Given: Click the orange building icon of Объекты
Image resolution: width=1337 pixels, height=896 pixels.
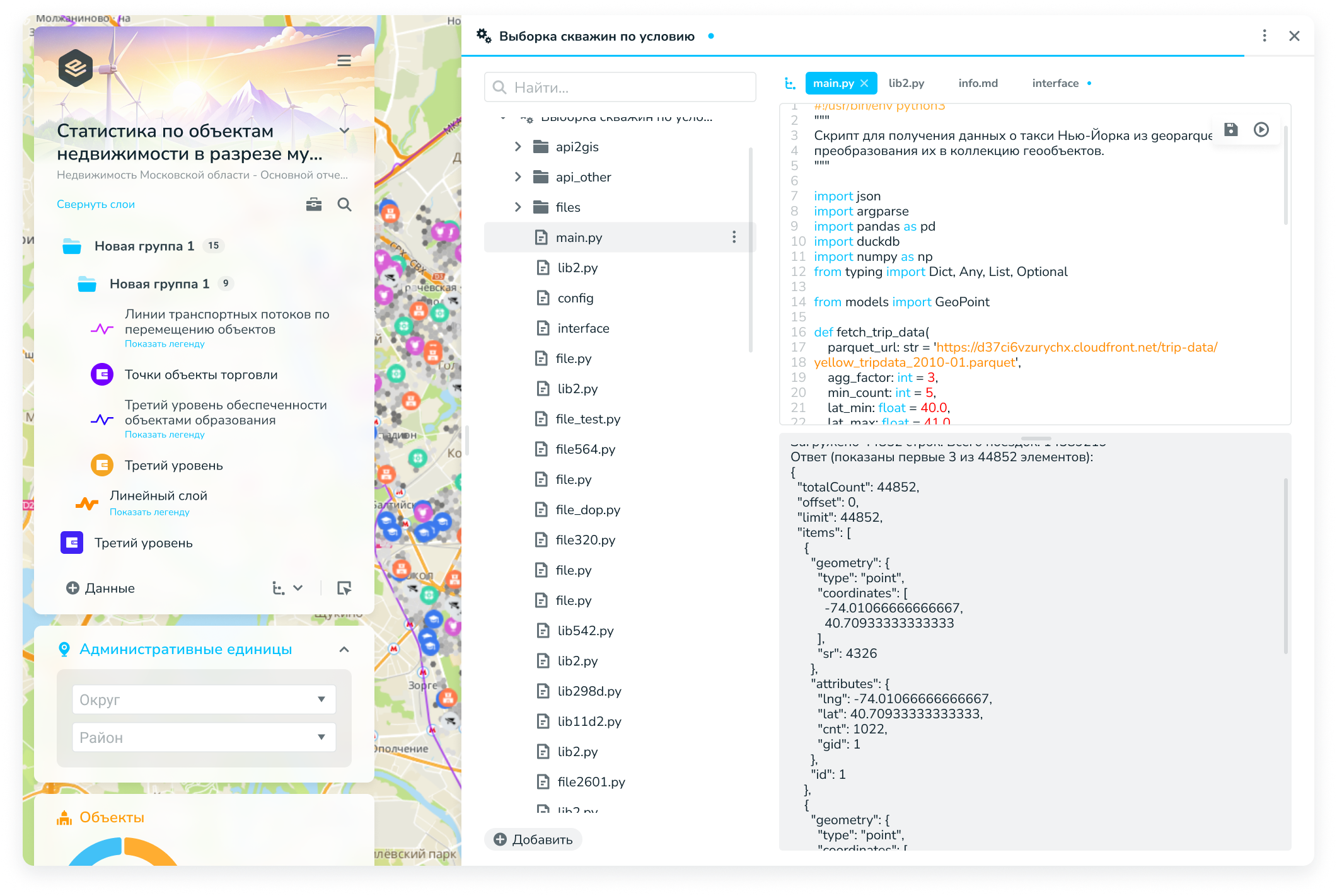Looking at the screenshot, I should click(64, 817).
